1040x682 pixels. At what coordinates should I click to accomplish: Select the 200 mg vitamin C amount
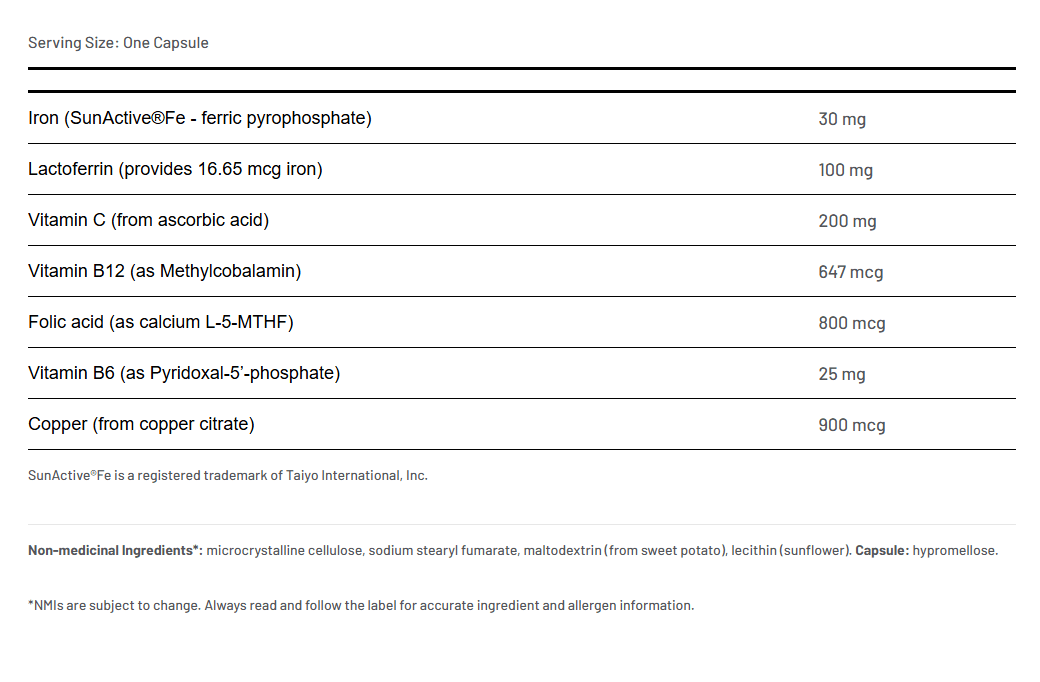tap(847, 221)
